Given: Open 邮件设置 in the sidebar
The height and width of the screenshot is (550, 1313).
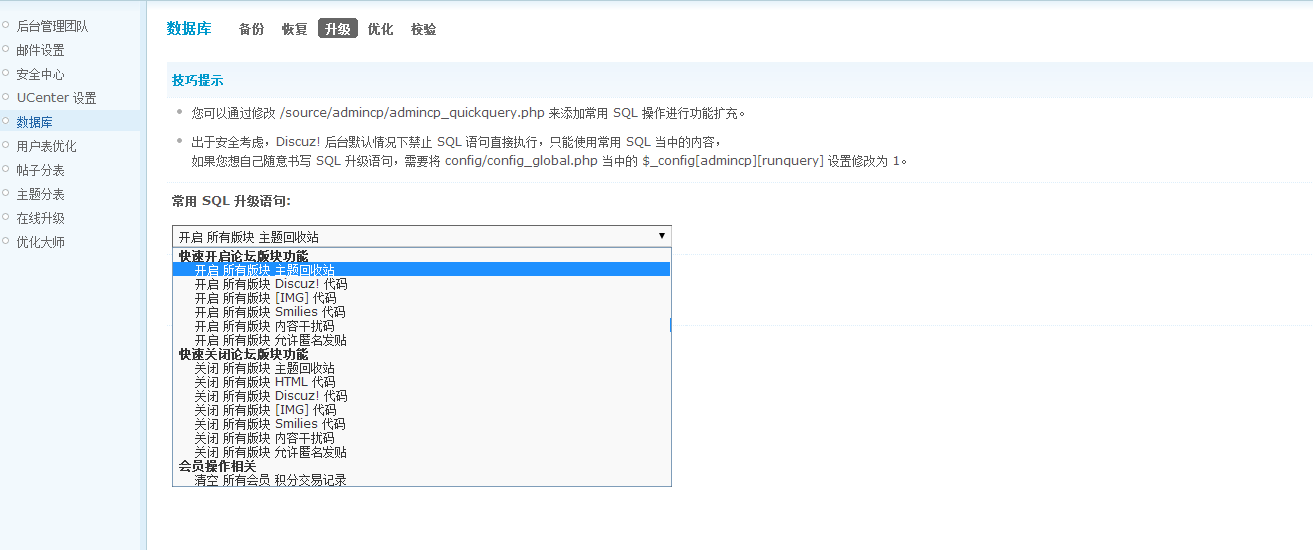Looking at the screenshot, I should (40, 50).
